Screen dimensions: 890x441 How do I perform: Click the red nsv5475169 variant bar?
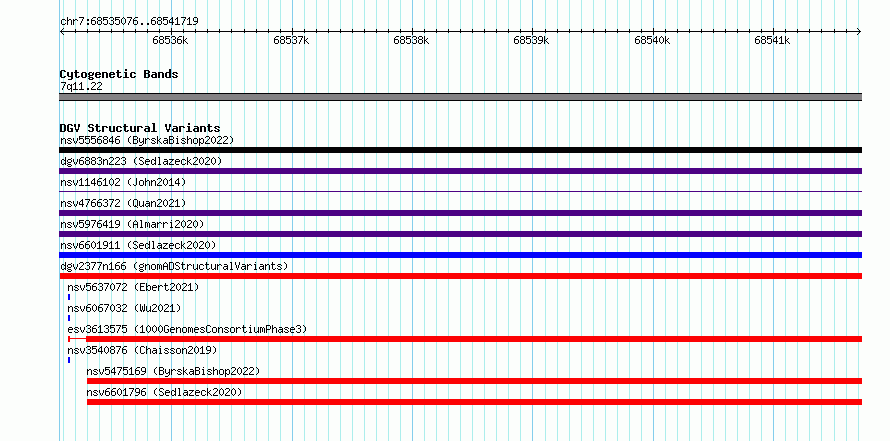(x=474, y=381)
